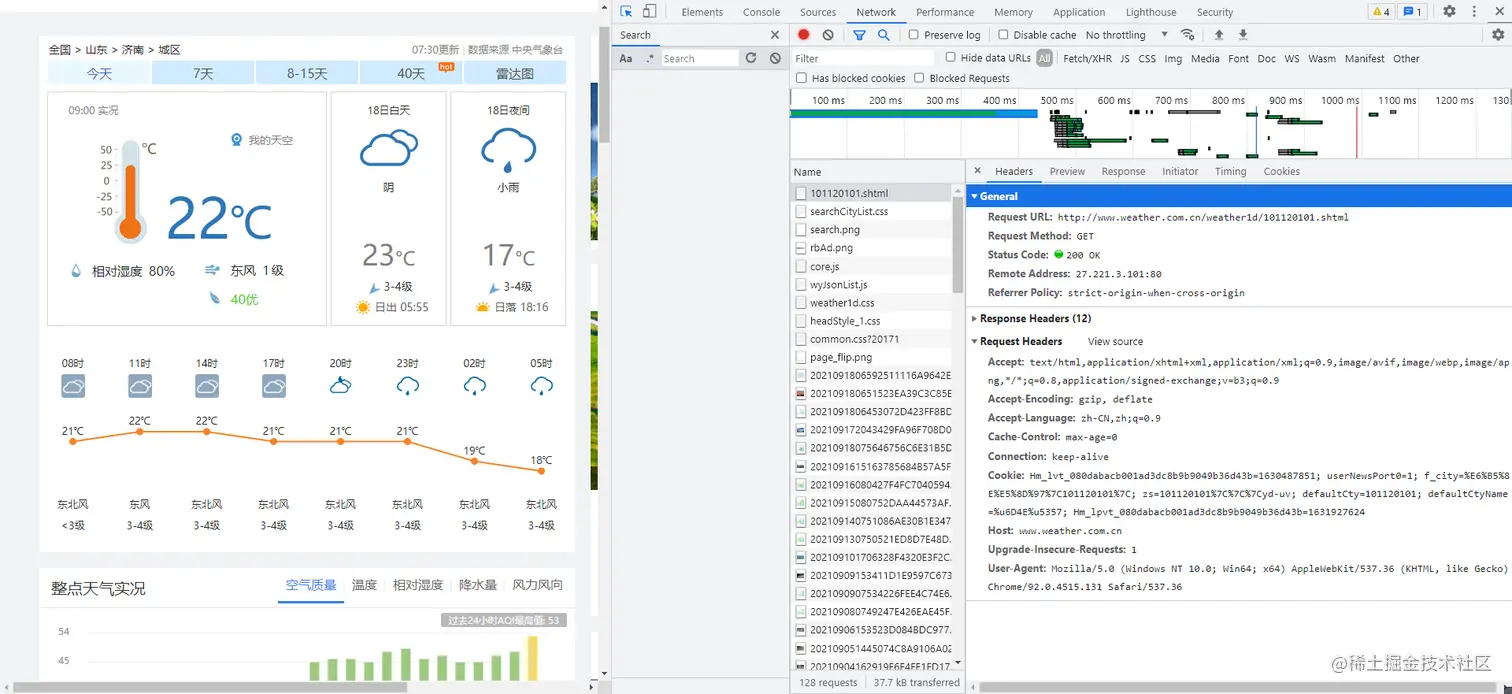Enable Disable cache checkbox
1512x694 pixels.
1003,35
